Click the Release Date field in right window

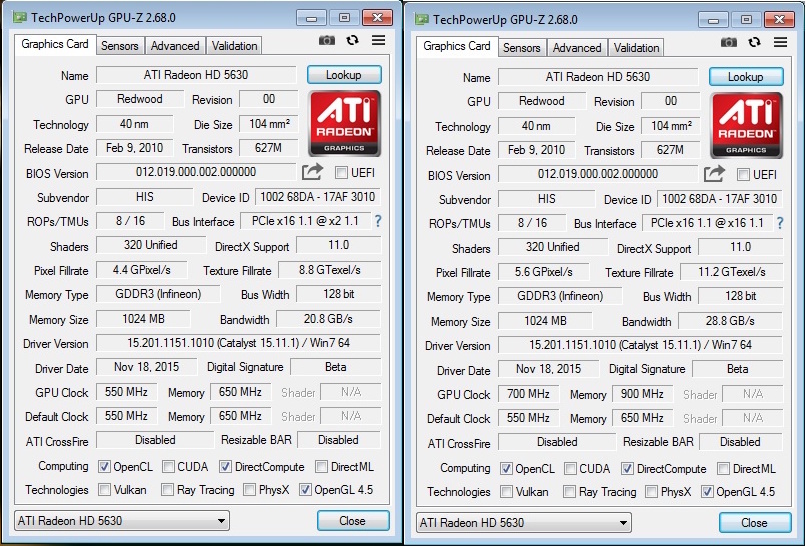537,150
